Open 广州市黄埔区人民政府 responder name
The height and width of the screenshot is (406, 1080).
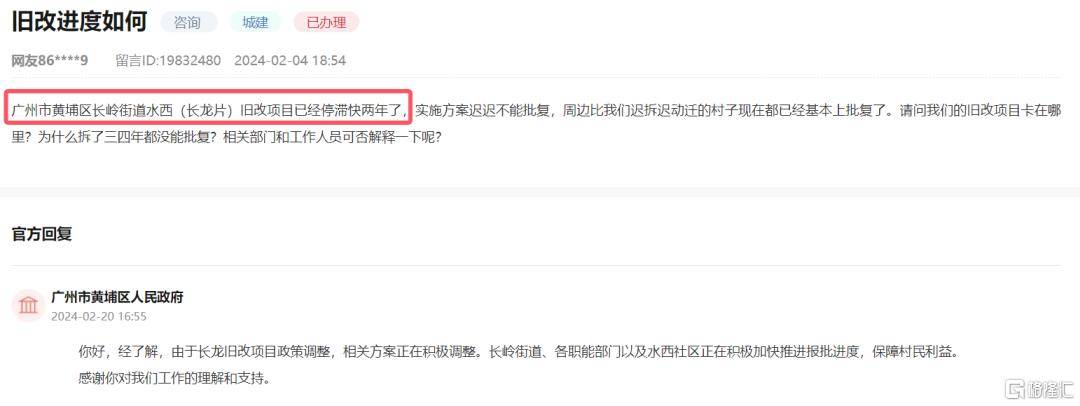click(117, 297)
